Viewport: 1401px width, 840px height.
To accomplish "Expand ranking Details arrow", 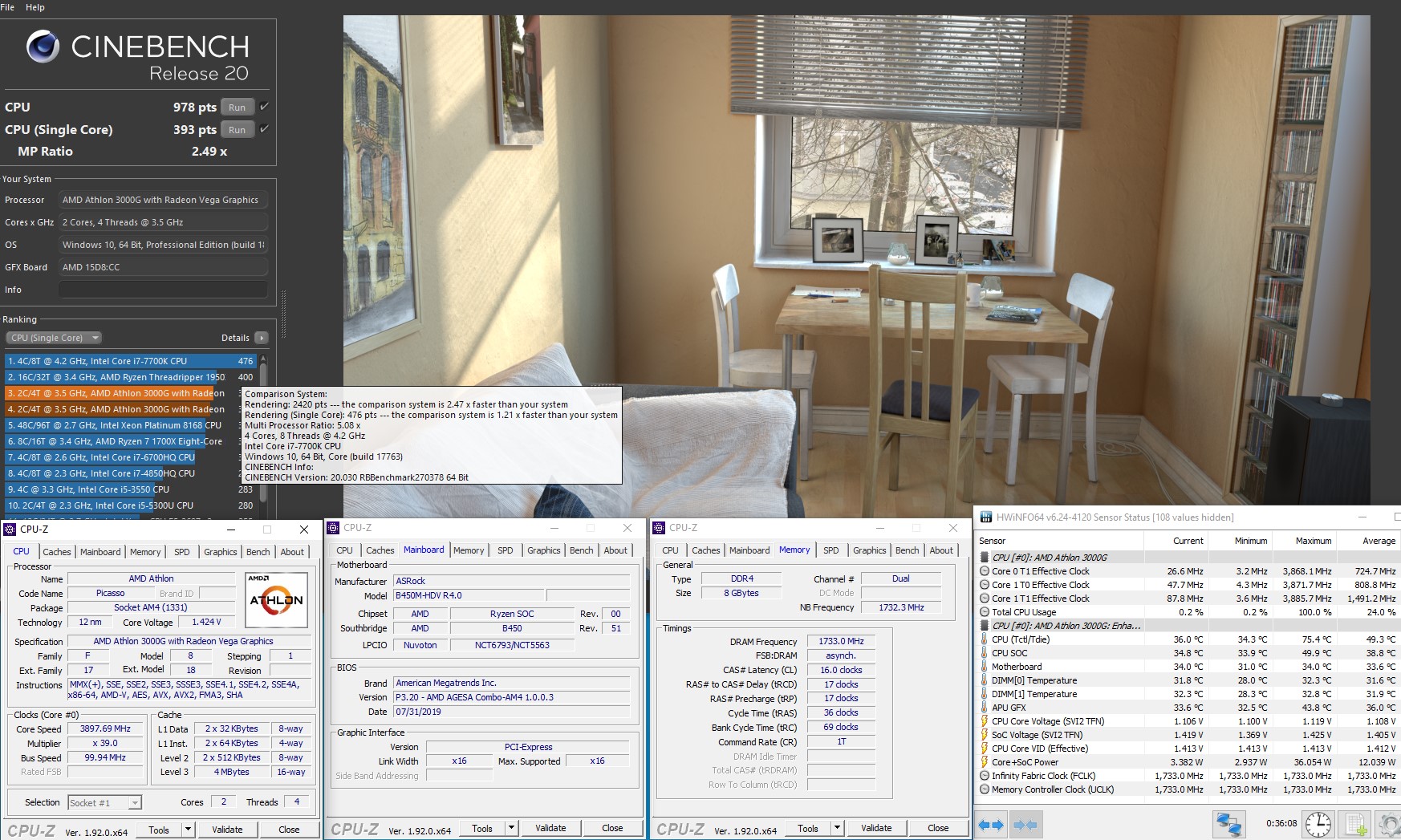I will coord(262,338).
